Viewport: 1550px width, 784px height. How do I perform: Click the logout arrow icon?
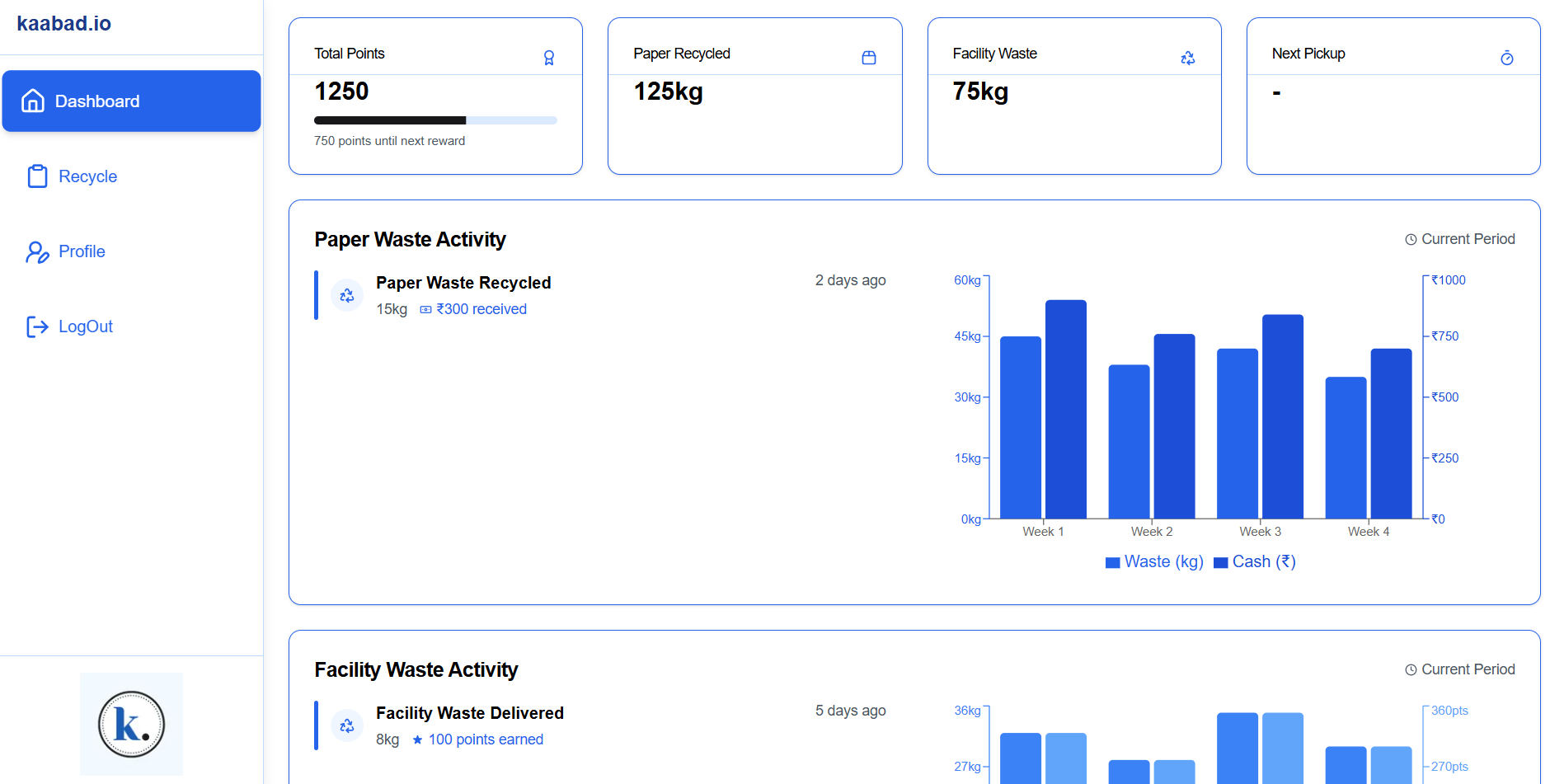pyautogui.click(x=37, y=326)
